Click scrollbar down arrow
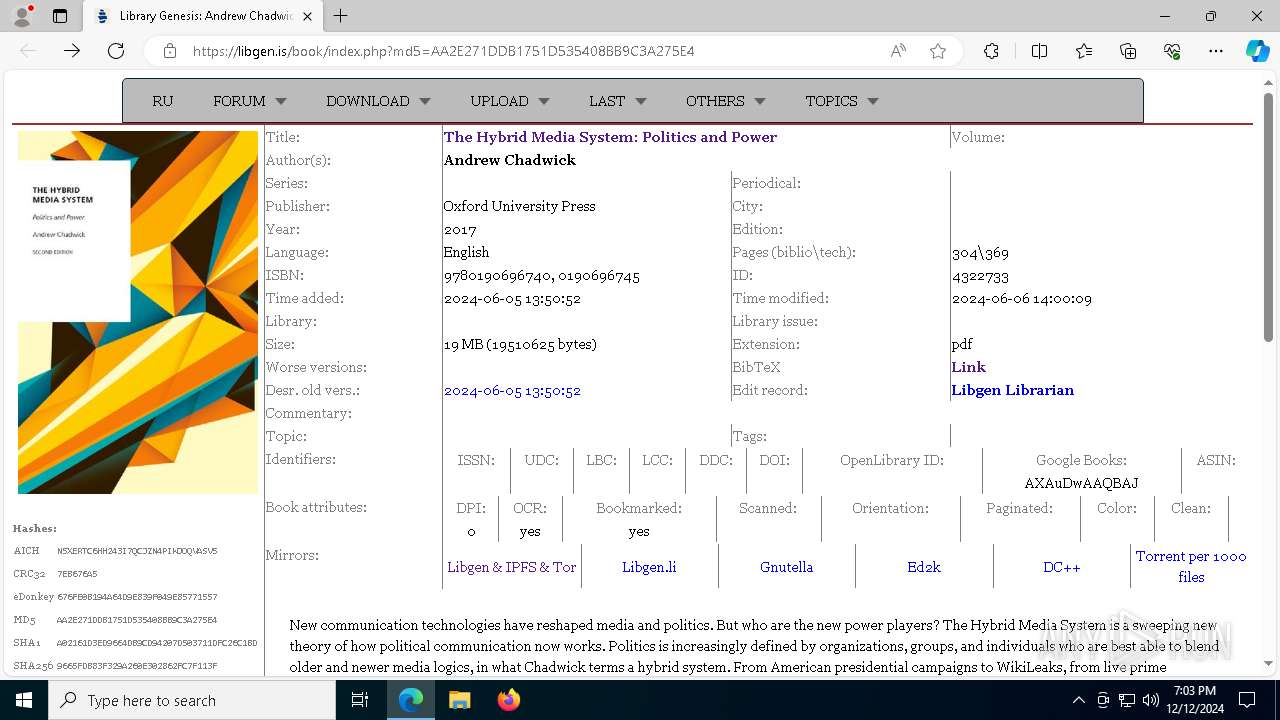 click(x=1269, y=662)
